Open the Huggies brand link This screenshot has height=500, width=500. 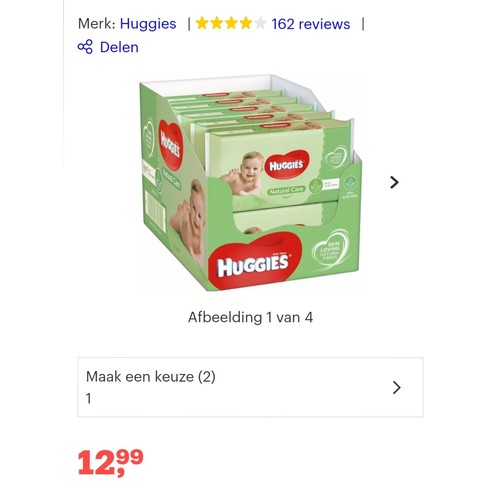pyautogui.click(x=148, y=24)
